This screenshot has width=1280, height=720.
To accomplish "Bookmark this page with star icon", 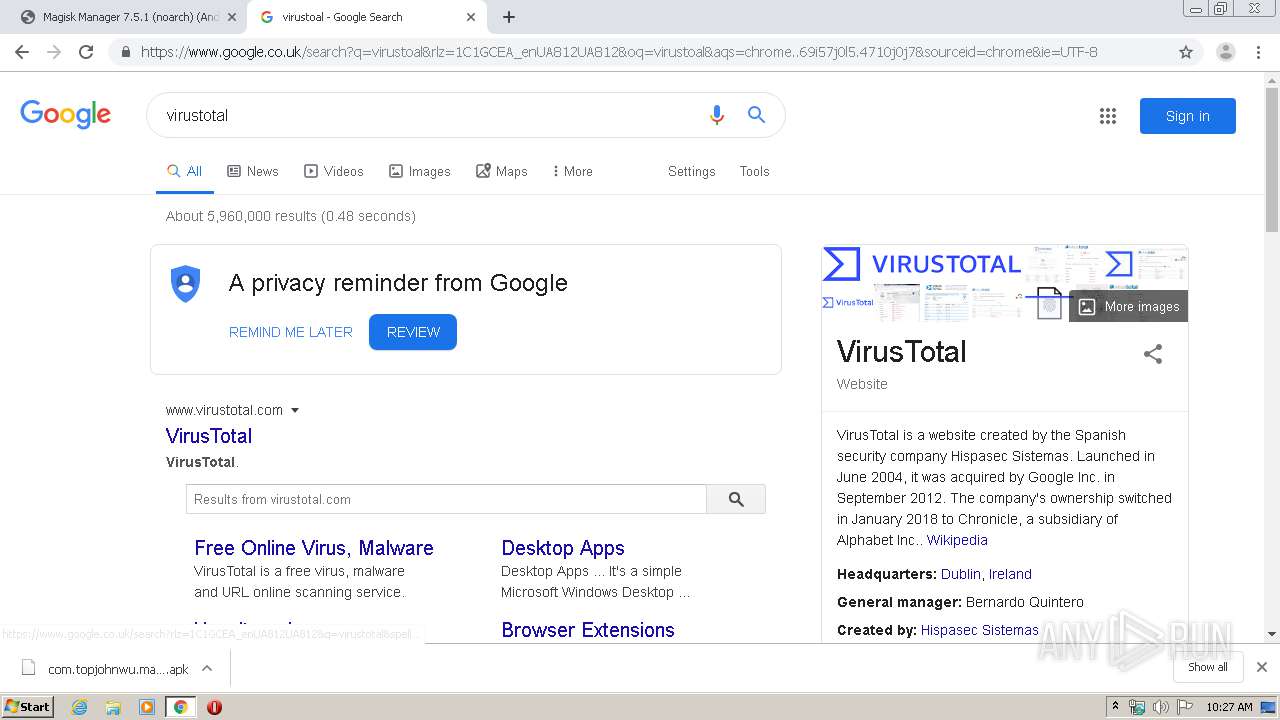I will click(x=1186, y=52).
